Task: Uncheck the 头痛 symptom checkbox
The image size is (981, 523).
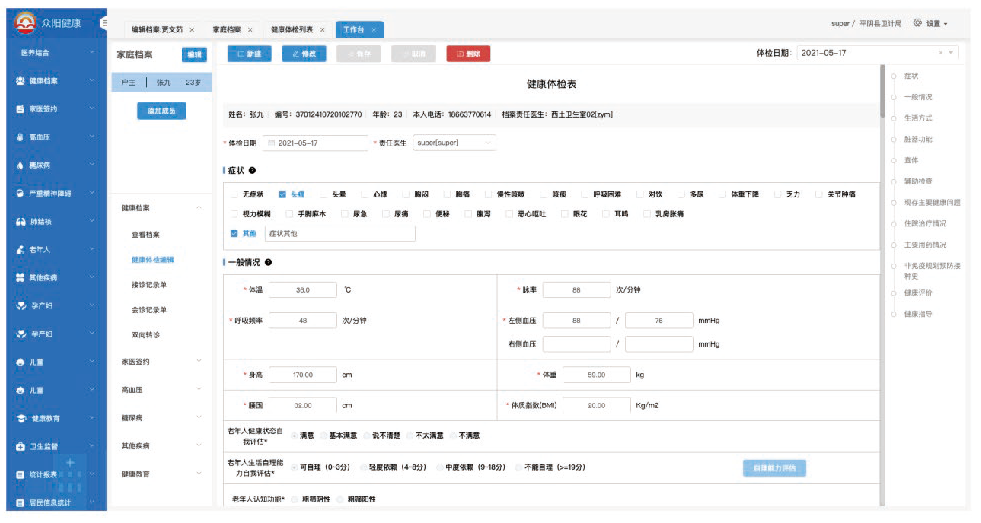Action: pyautogui.click(x=283, y=194)
